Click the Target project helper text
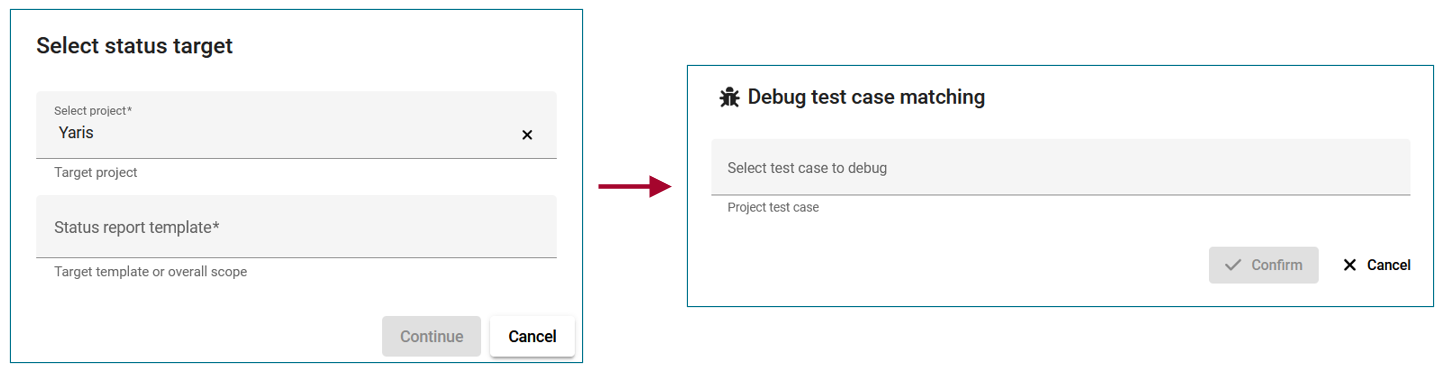Screen dimensions: 1447x374 [x=96, y=172]
